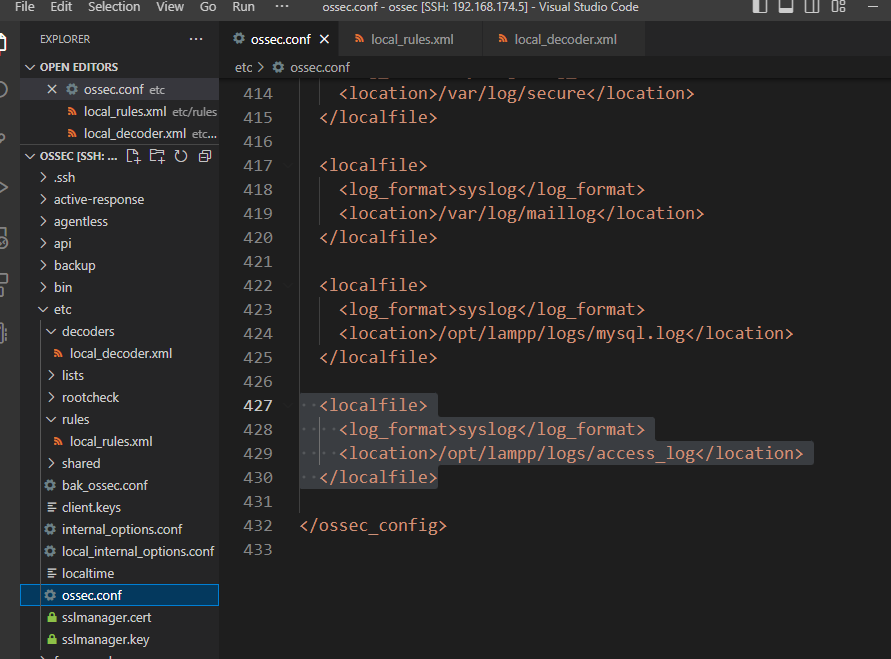The height and width of the screenshot is (659, 891).
Task: Open the Selection menu
Action: click(114, 7)
